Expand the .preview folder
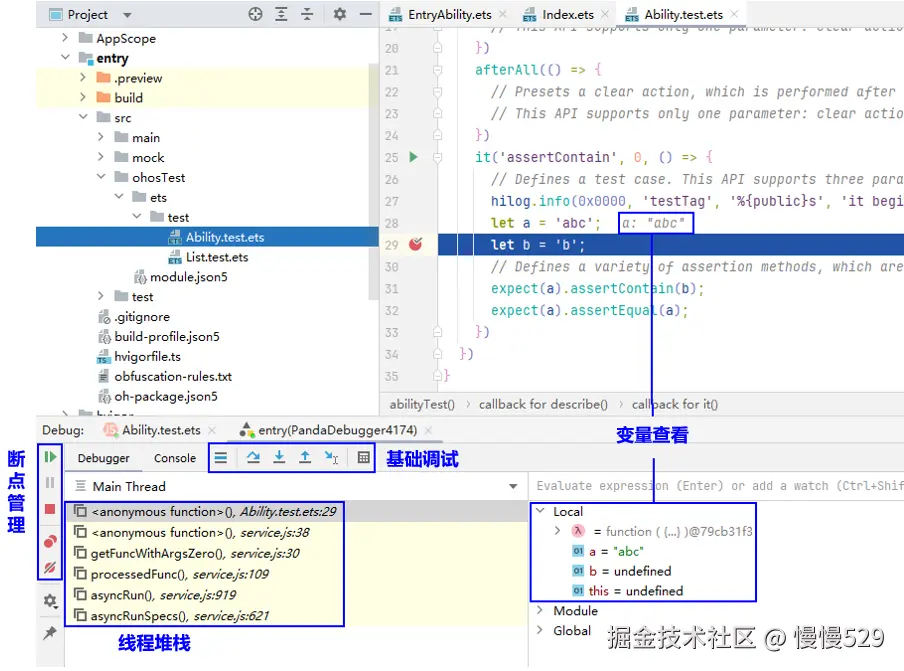904x671 pixels. pos(83,77)
